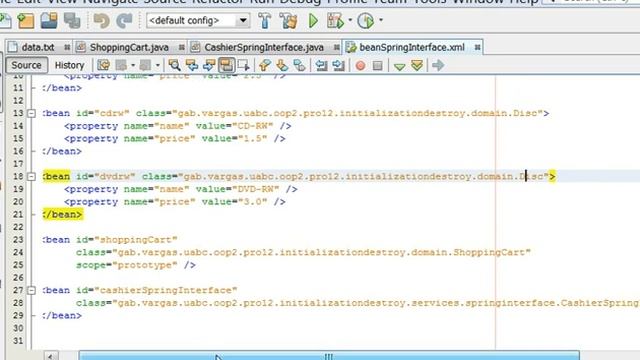Collapse the cdrw bean fold at line 13
Image resolution: width=640 pixels, height=360 pixels.
31,113
